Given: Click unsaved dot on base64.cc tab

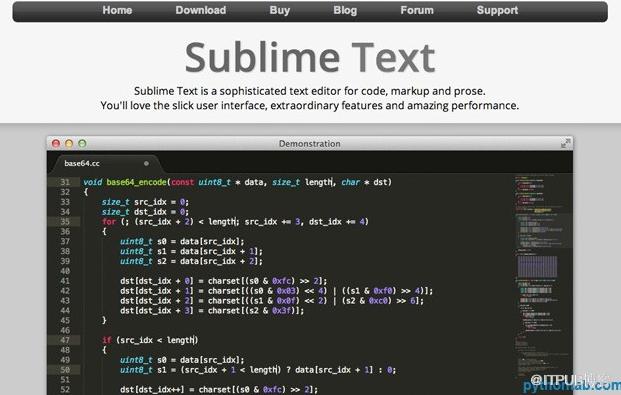Looking at the screenshot, I should (146, 163).
